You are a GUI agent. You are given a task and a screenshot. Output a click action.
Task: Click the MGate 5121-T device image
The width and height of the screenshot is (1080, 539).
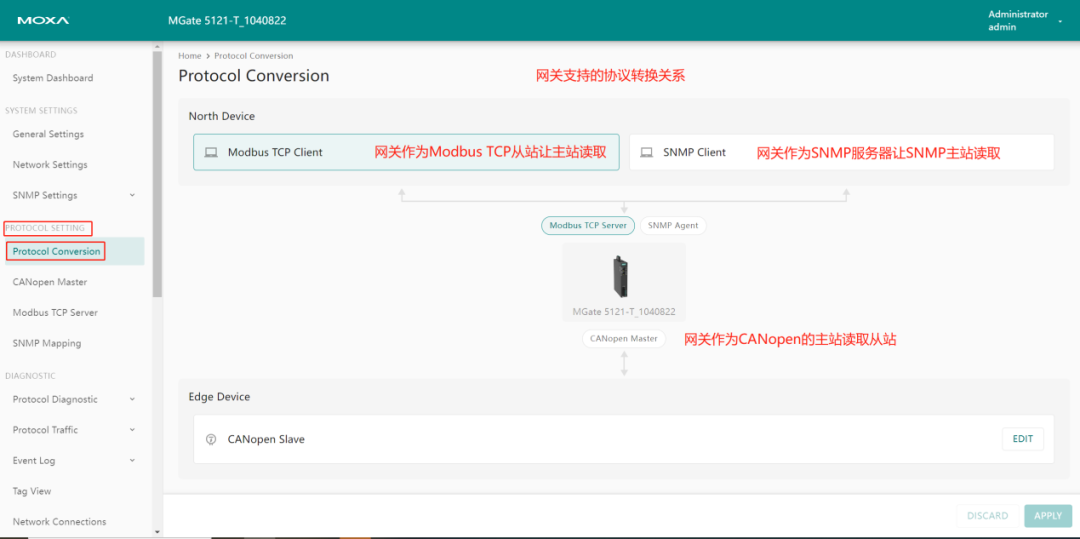point(623,276)
